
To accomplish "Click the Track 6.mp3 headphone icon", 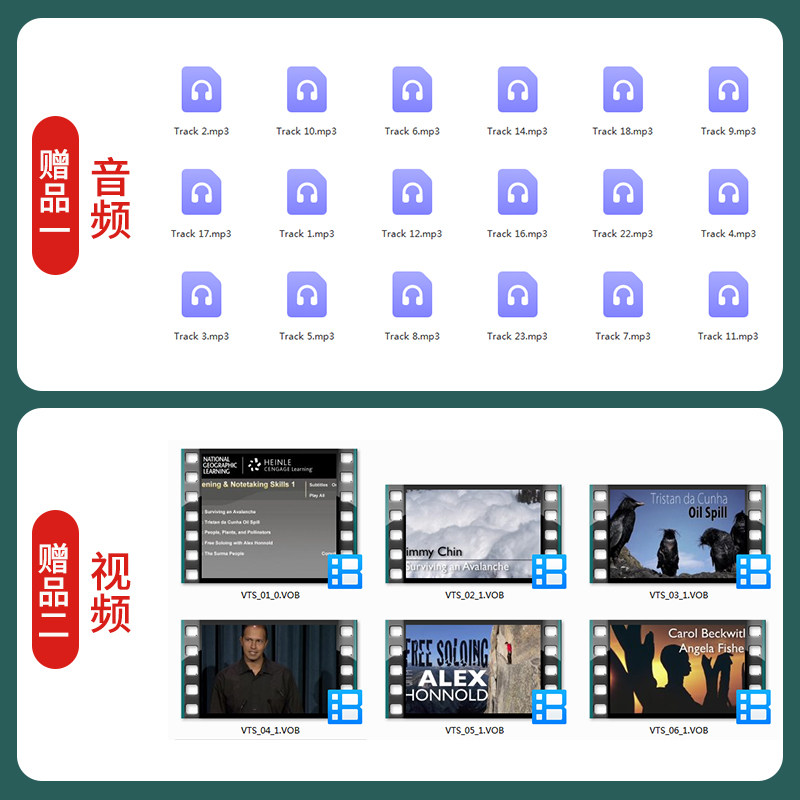I will [412, 89].
